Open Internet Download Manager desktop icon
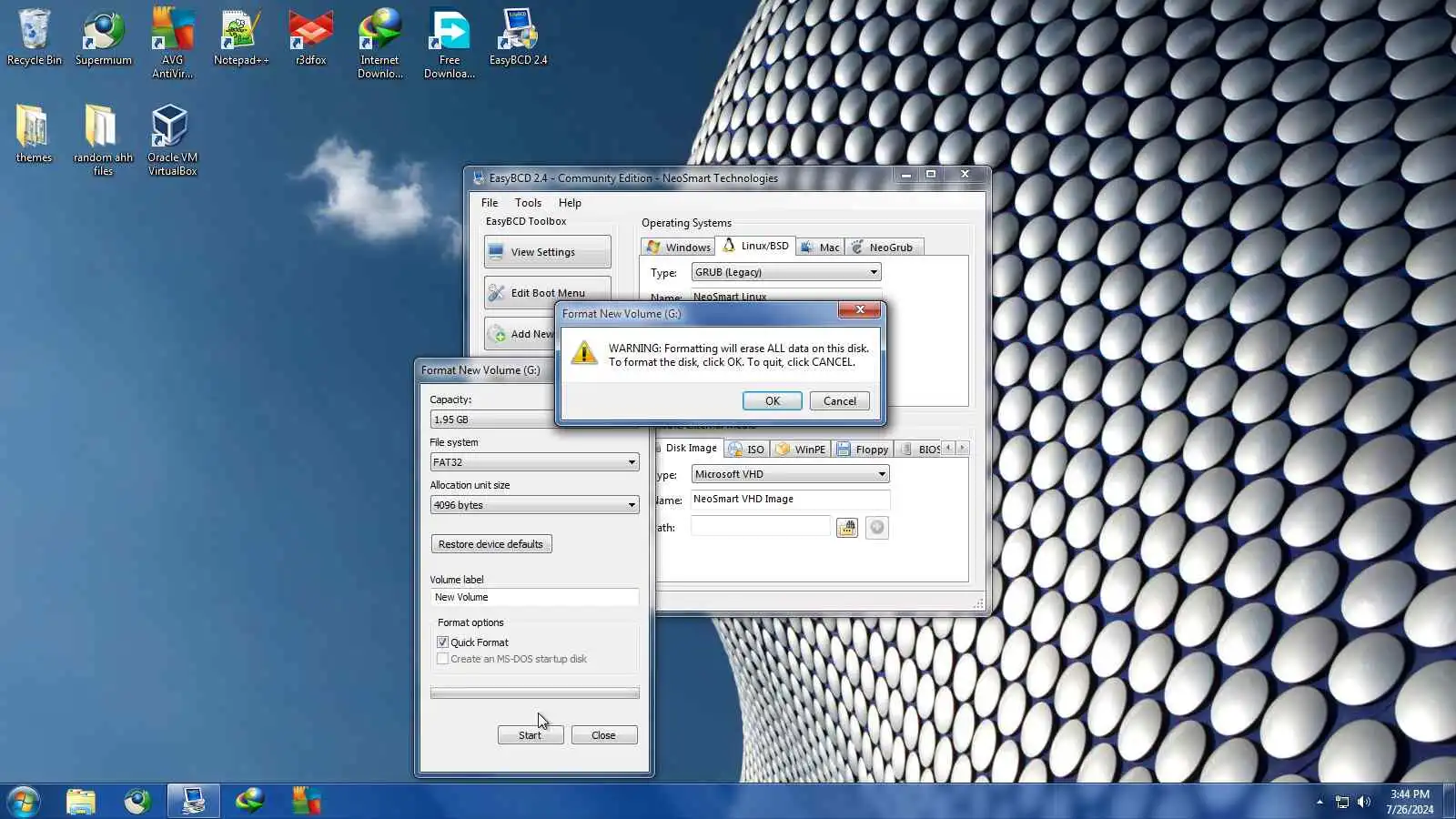 tap(379, 44)
